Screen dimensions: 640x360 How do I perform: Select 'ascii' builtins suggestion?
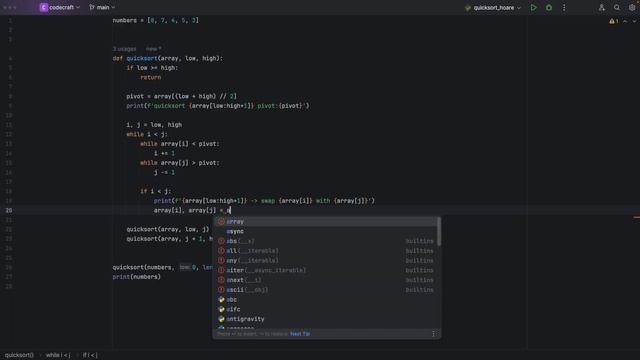325,290
